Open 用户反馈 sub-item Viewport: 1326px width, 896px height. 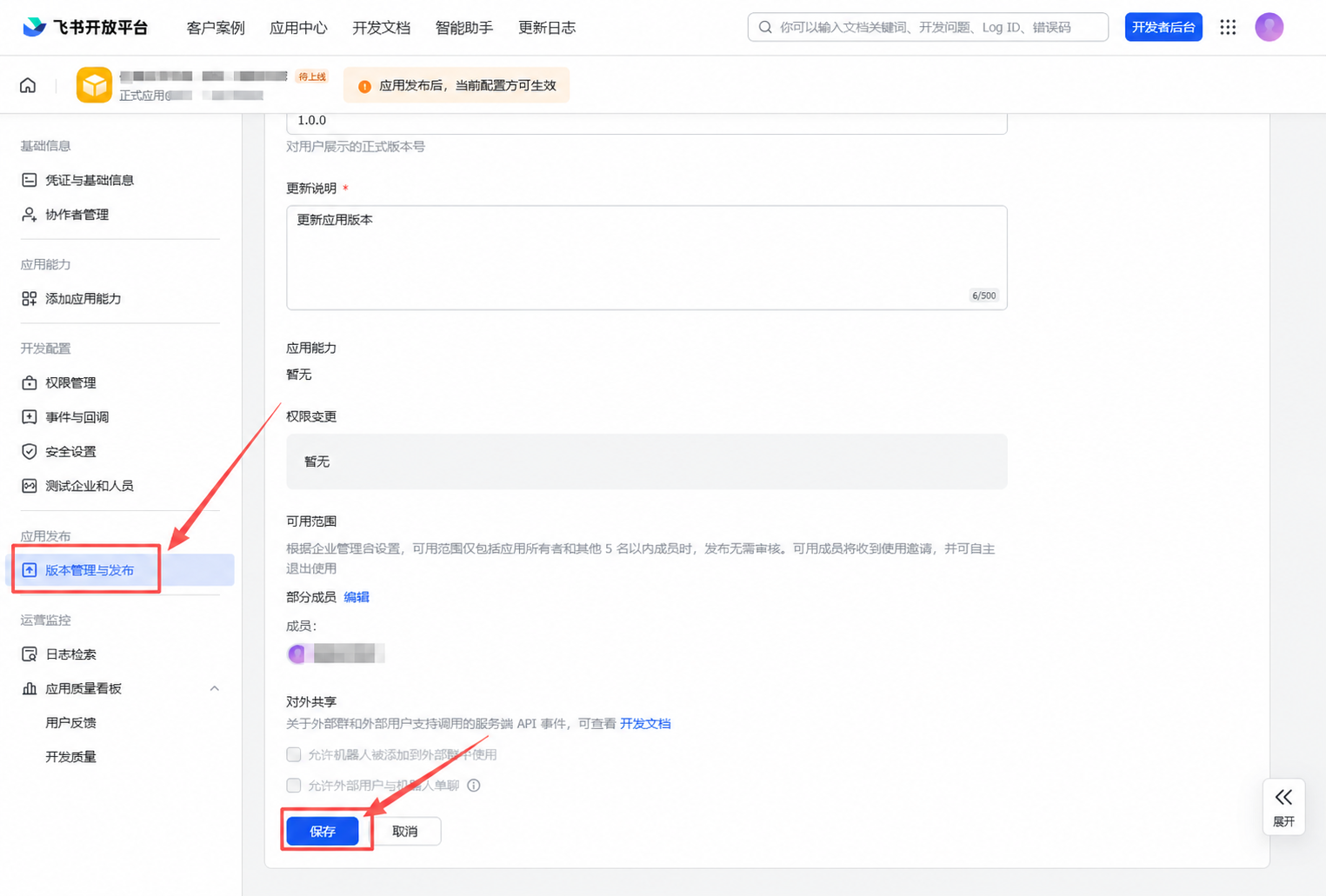71,722
